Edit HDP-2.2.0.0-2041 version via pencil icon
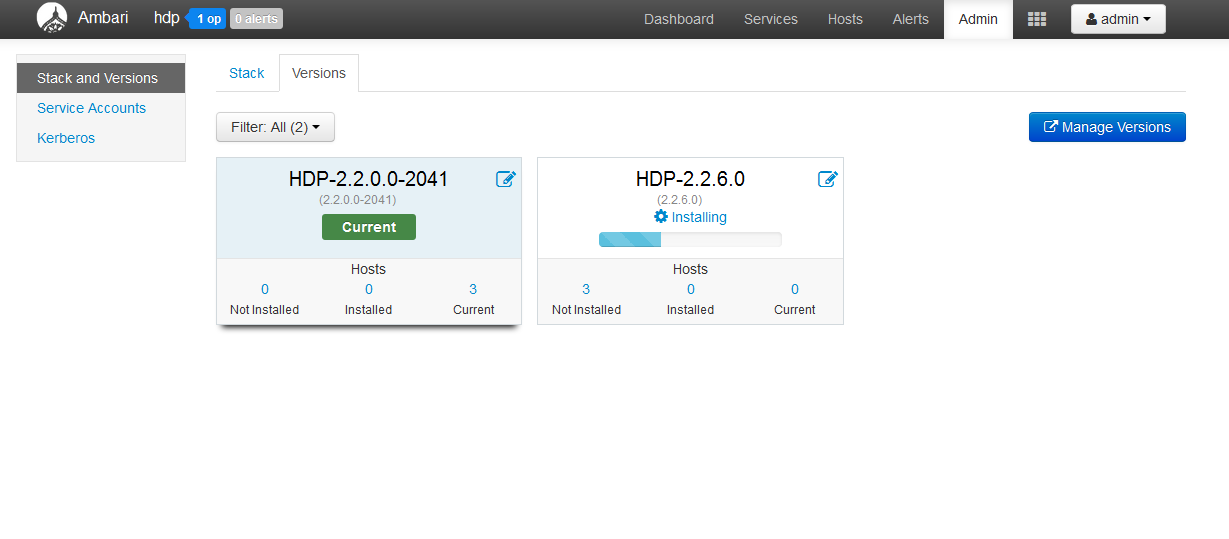This screenshot has height=539, width=1229. 506,179
